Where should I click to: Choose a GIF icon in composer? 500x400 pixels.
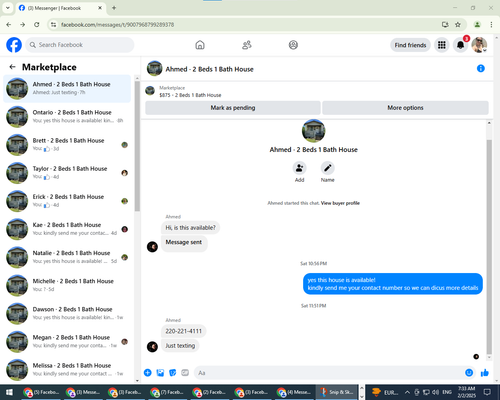click(x=185, y=373)
